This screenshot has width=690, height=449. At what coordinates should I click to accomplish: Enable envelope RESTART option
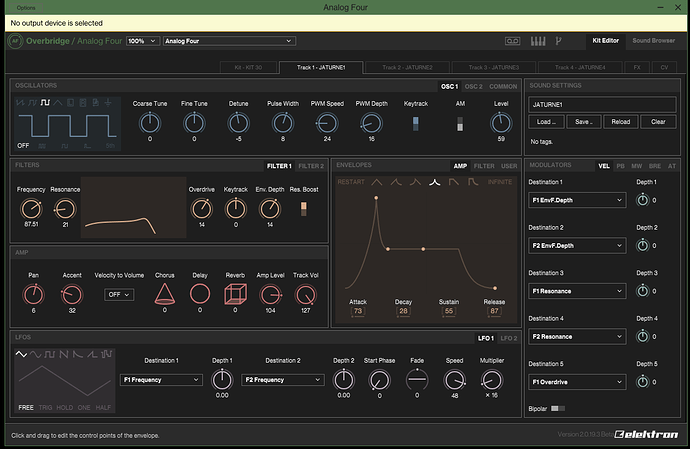coord(351,182)
